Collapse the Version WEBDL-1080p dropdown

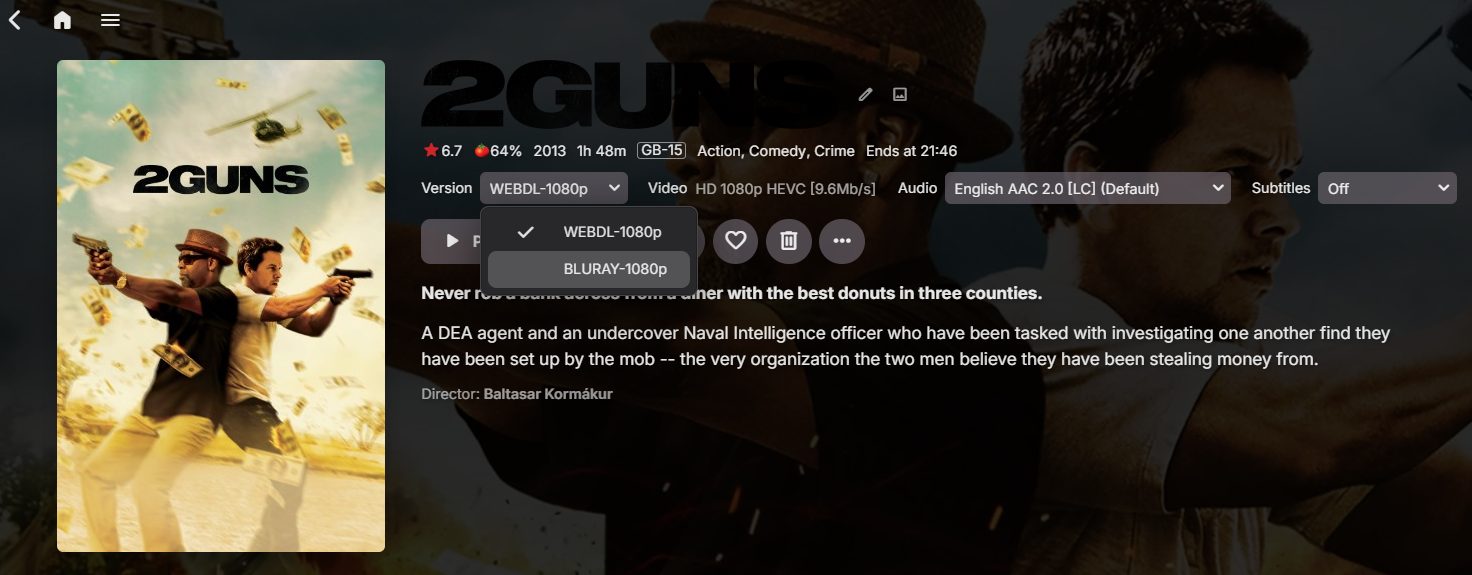tap(554, 188)
